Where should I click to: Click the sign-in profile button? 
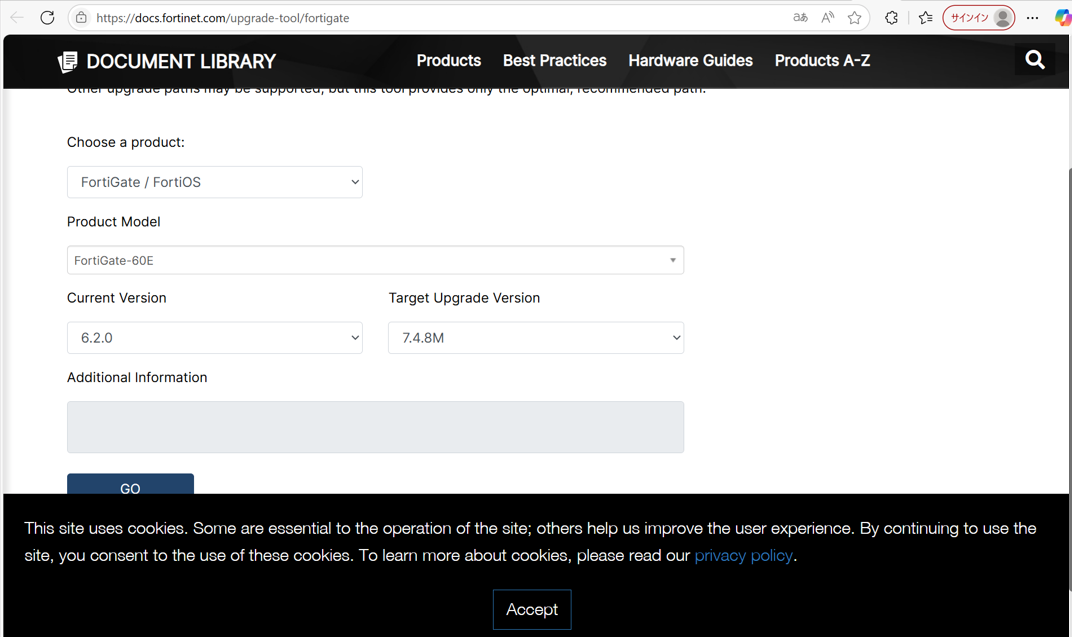click(978, 18)
